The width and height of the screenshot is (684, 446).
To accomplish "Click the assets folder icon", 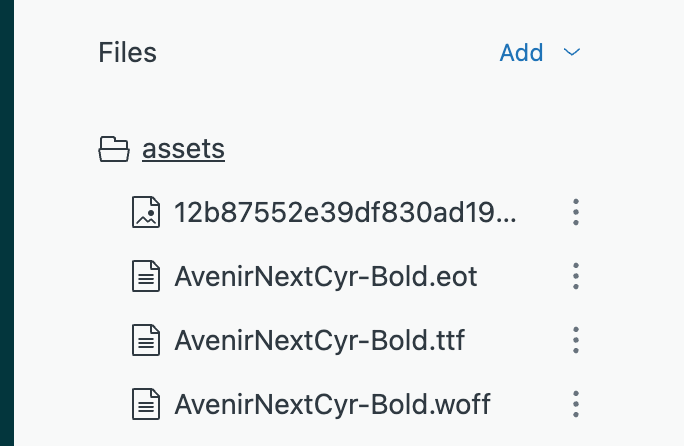I will click(x=113, y=149).
